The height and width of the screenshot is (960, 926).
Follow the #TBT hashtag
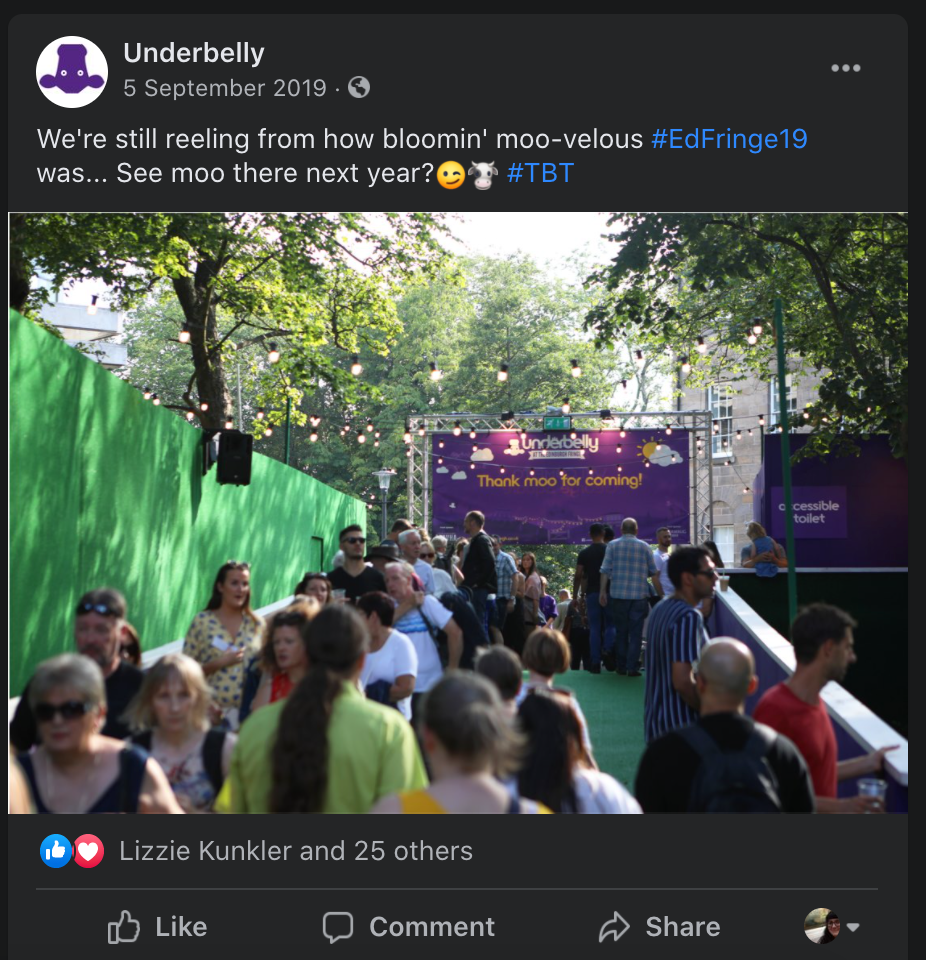click(540, 173)
